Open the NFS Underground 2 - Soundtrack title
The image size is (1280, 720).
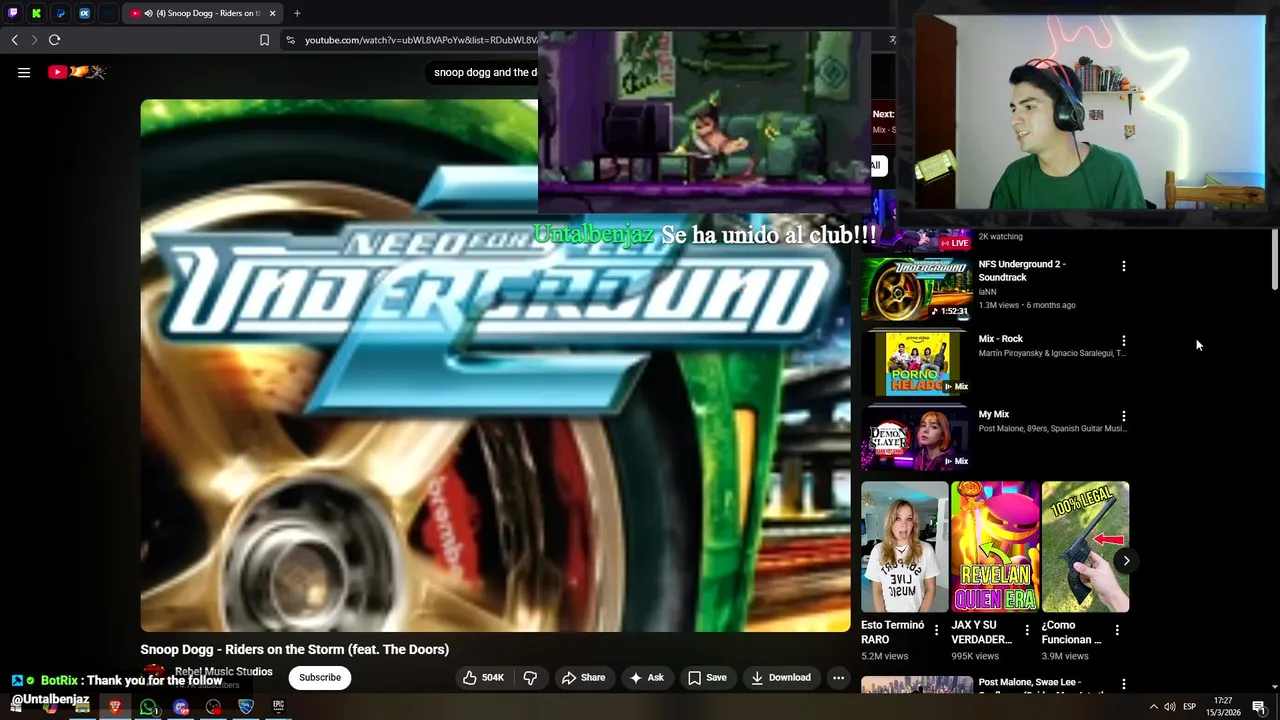pos(1022,271)
